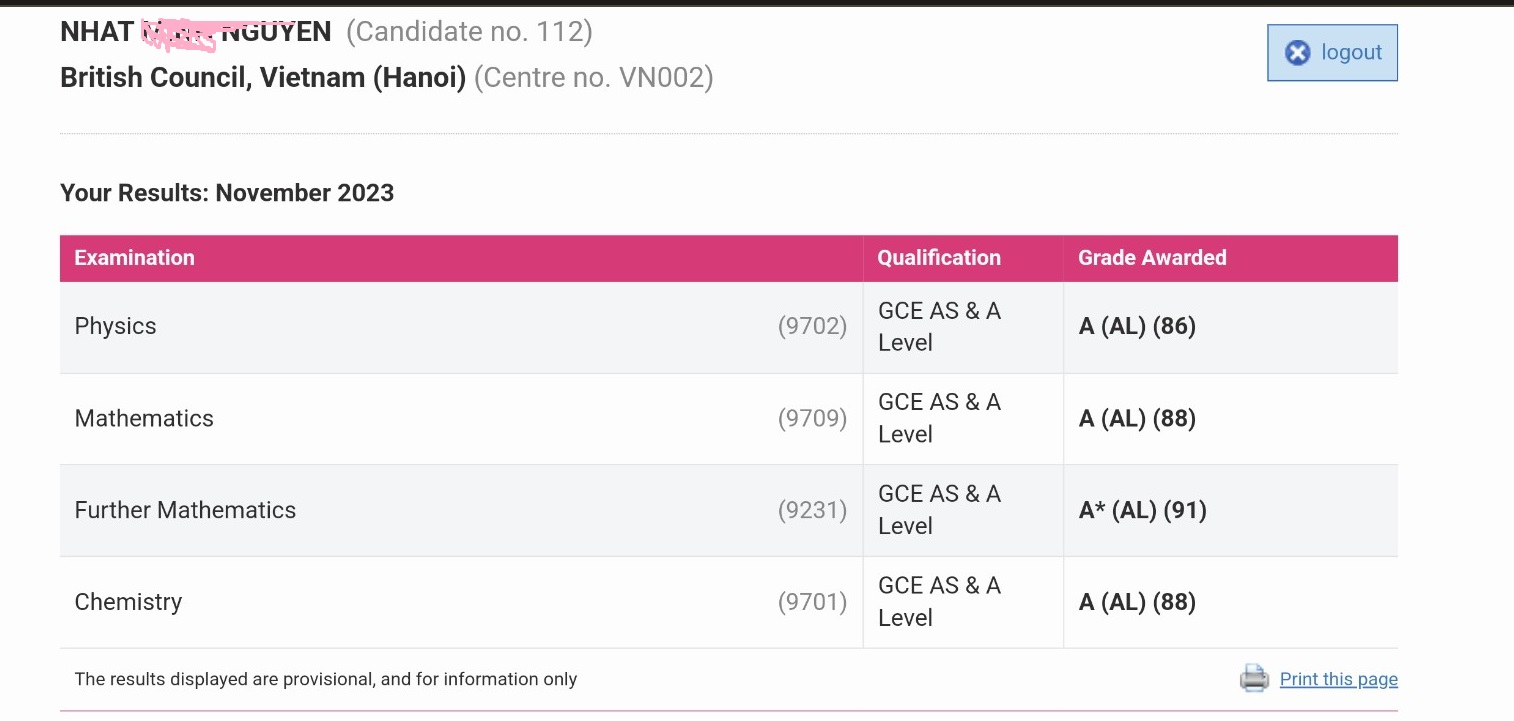1514x721 pixels.
Task: Click the Chemistry code 9701
Action: pyautogui.click(x=812, y=602)
